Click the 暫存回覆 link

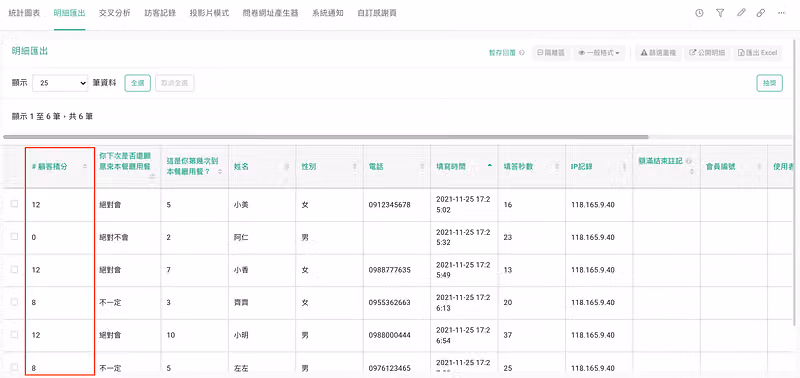pyautogui.click(x=503, y=53)
